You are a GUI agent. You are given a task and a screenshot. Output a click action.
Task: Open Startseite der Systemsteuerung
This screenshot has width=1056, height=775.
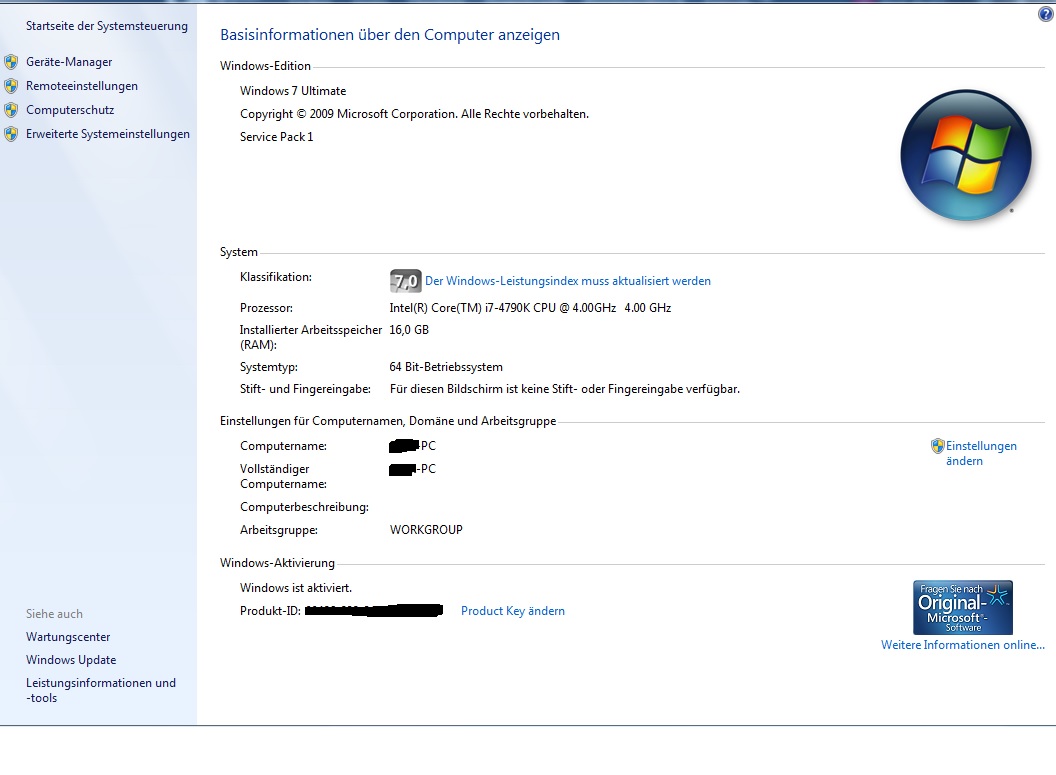coord(106,26)
